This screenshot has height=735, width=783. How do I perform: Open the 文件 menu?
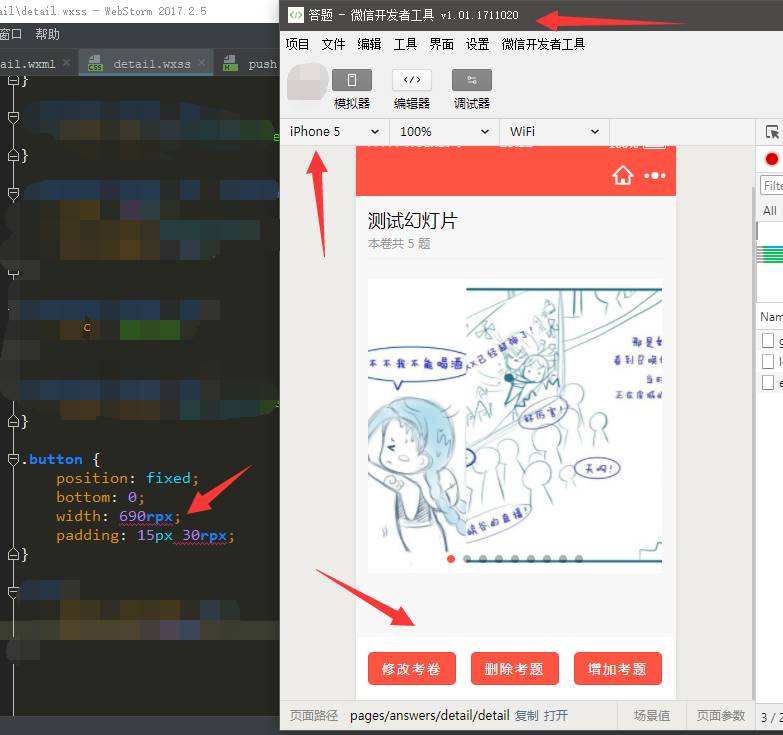click(x=333, y=44)
